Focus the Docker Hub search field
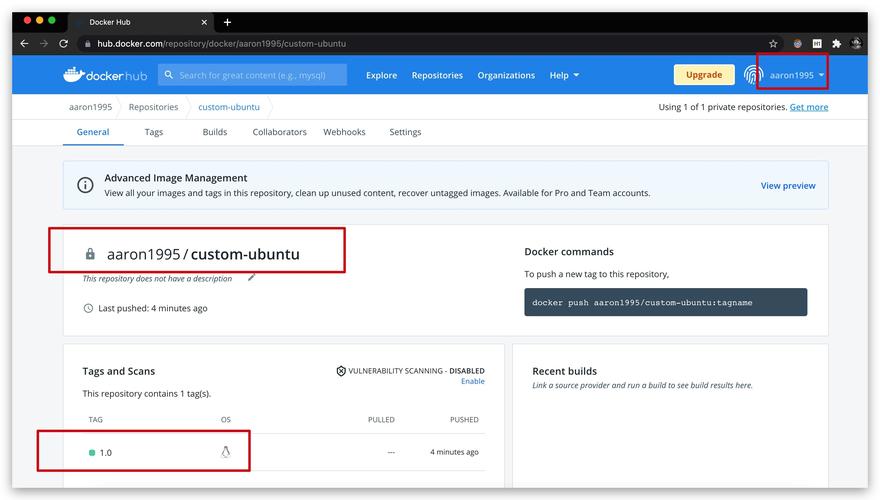This screenshot has height=500, width=880. [253, 75]
